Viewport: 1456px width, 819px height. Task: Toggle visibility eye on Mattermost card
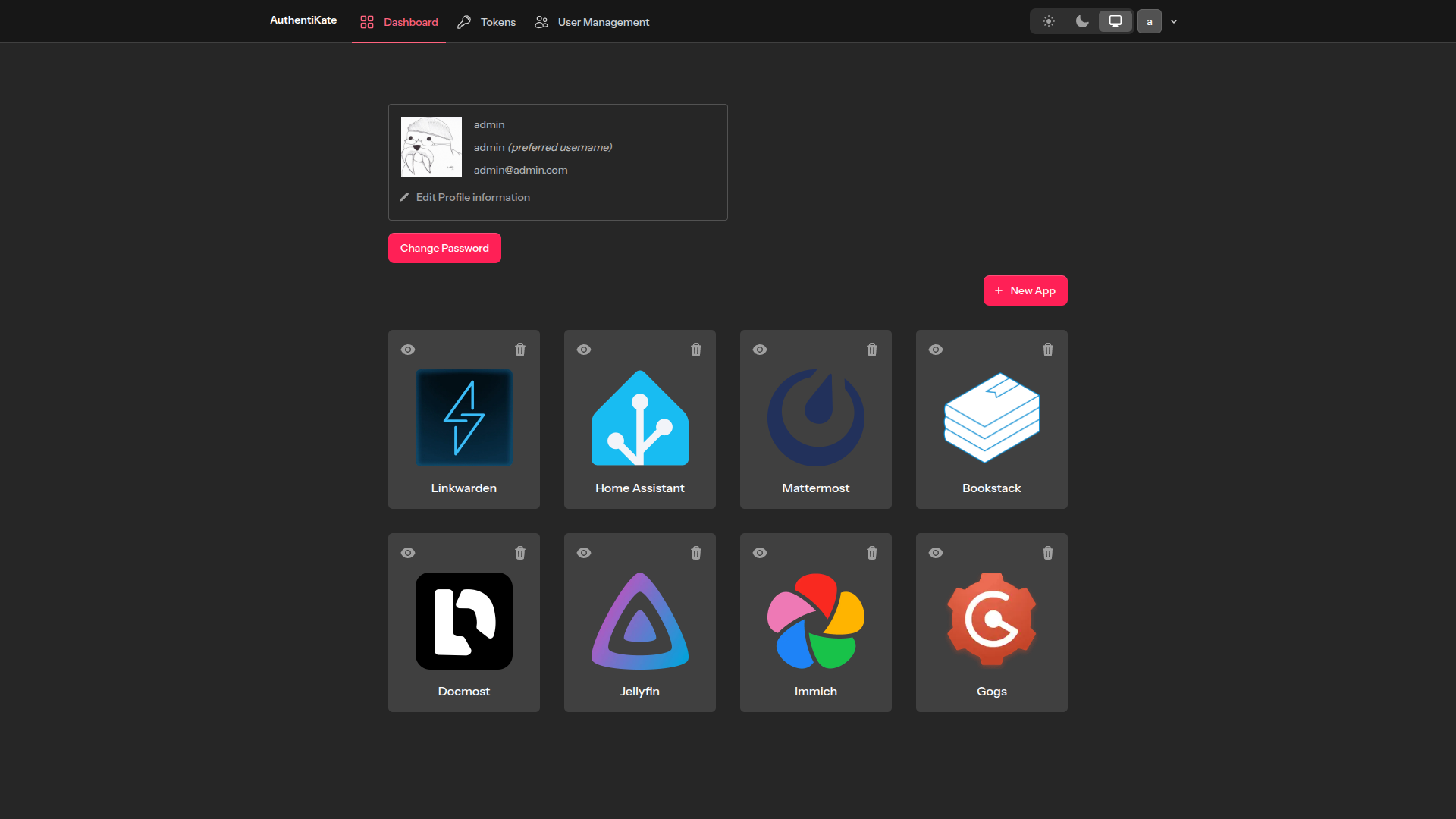[x=760, y=350]
